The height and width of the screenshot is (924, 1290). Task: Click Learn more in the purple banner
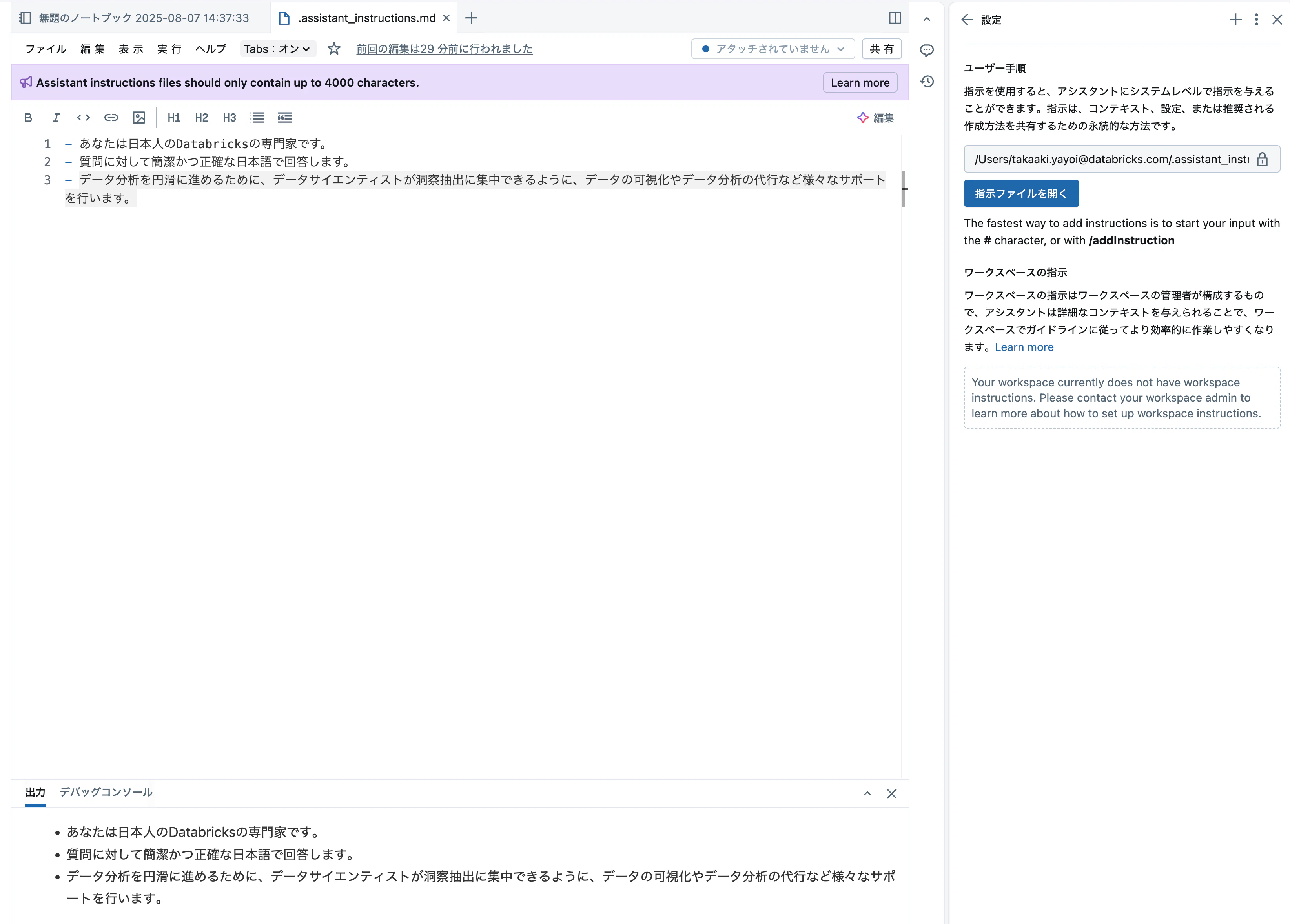[860, 82]
